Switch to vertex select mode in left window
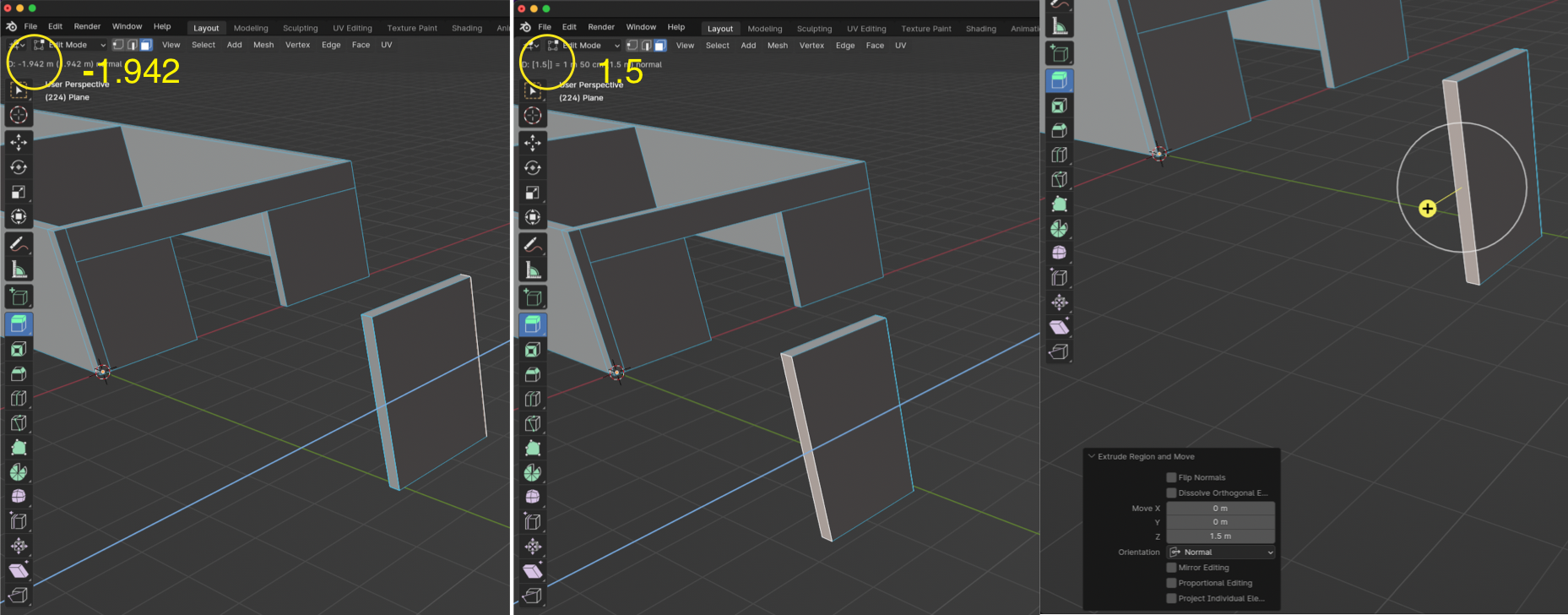 118,45
